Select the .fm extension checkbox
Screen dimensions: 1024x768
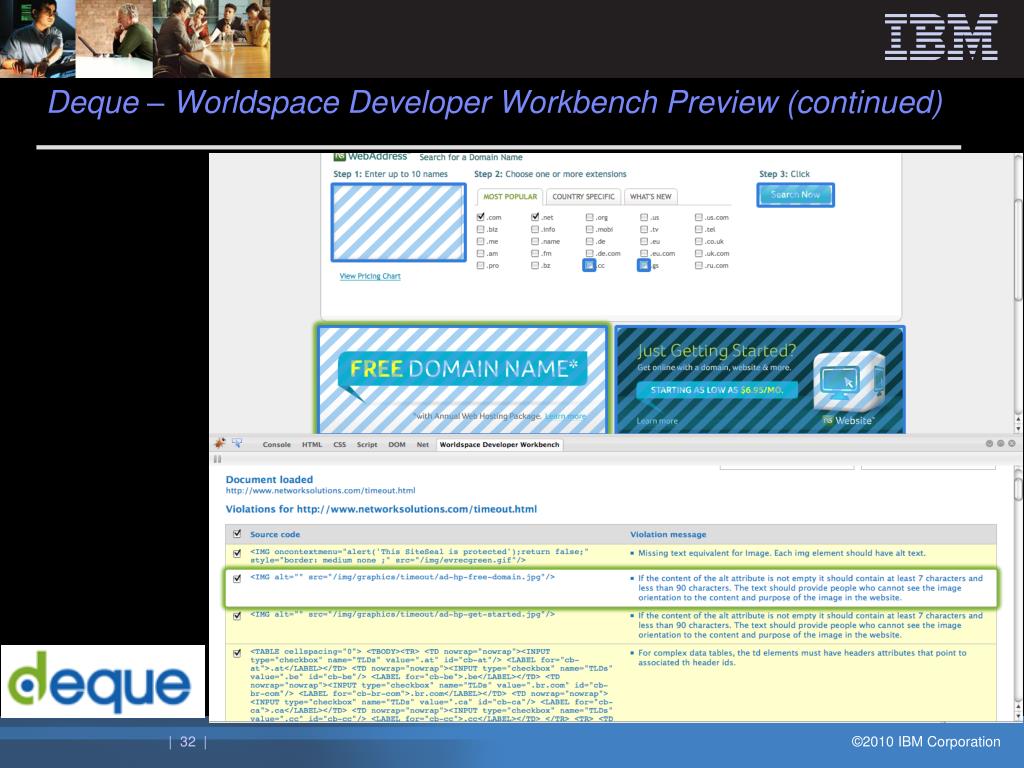pos(535,253)
